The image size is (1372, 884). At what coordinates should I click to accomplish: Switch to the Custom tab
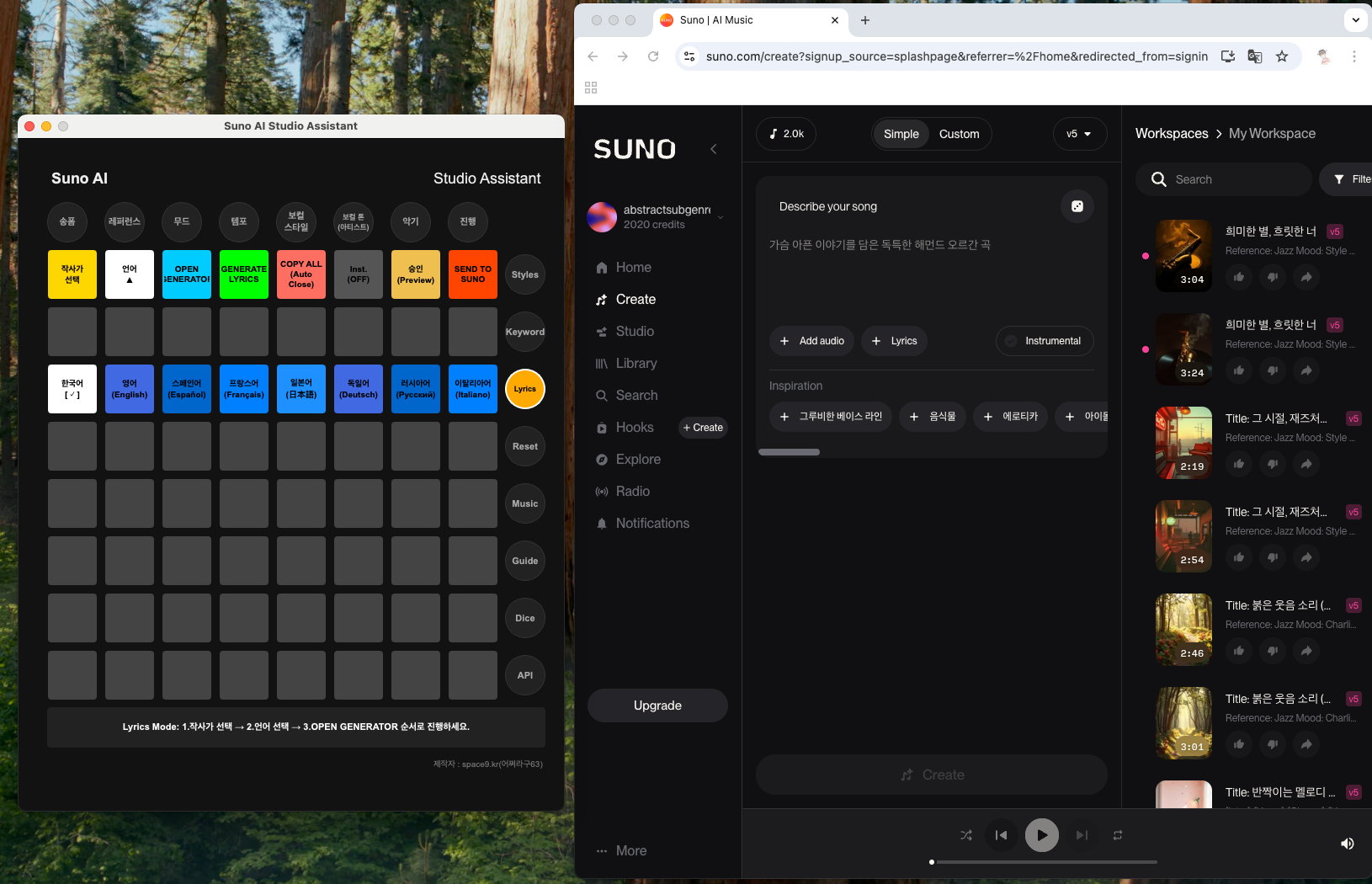coord(959,134)
